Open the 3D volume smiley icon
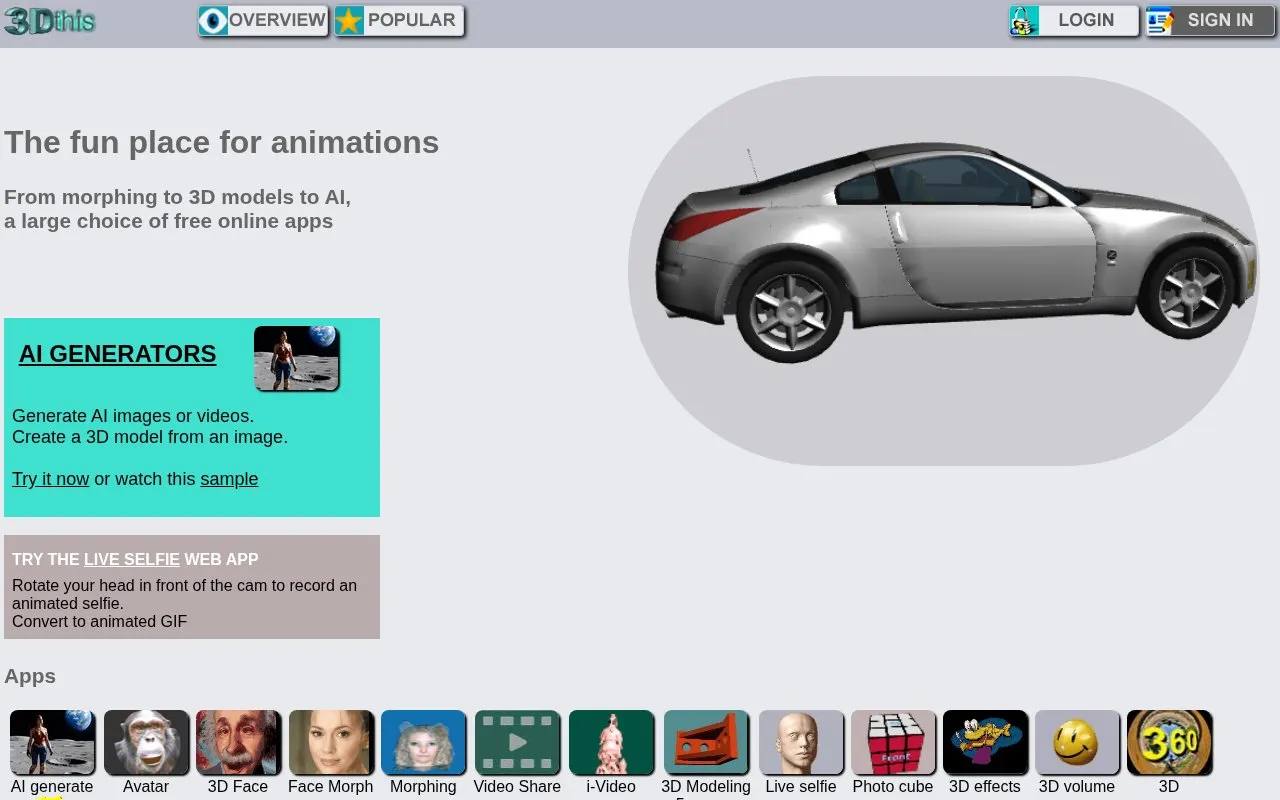The image size is (1280, 800). point(1077,742)
